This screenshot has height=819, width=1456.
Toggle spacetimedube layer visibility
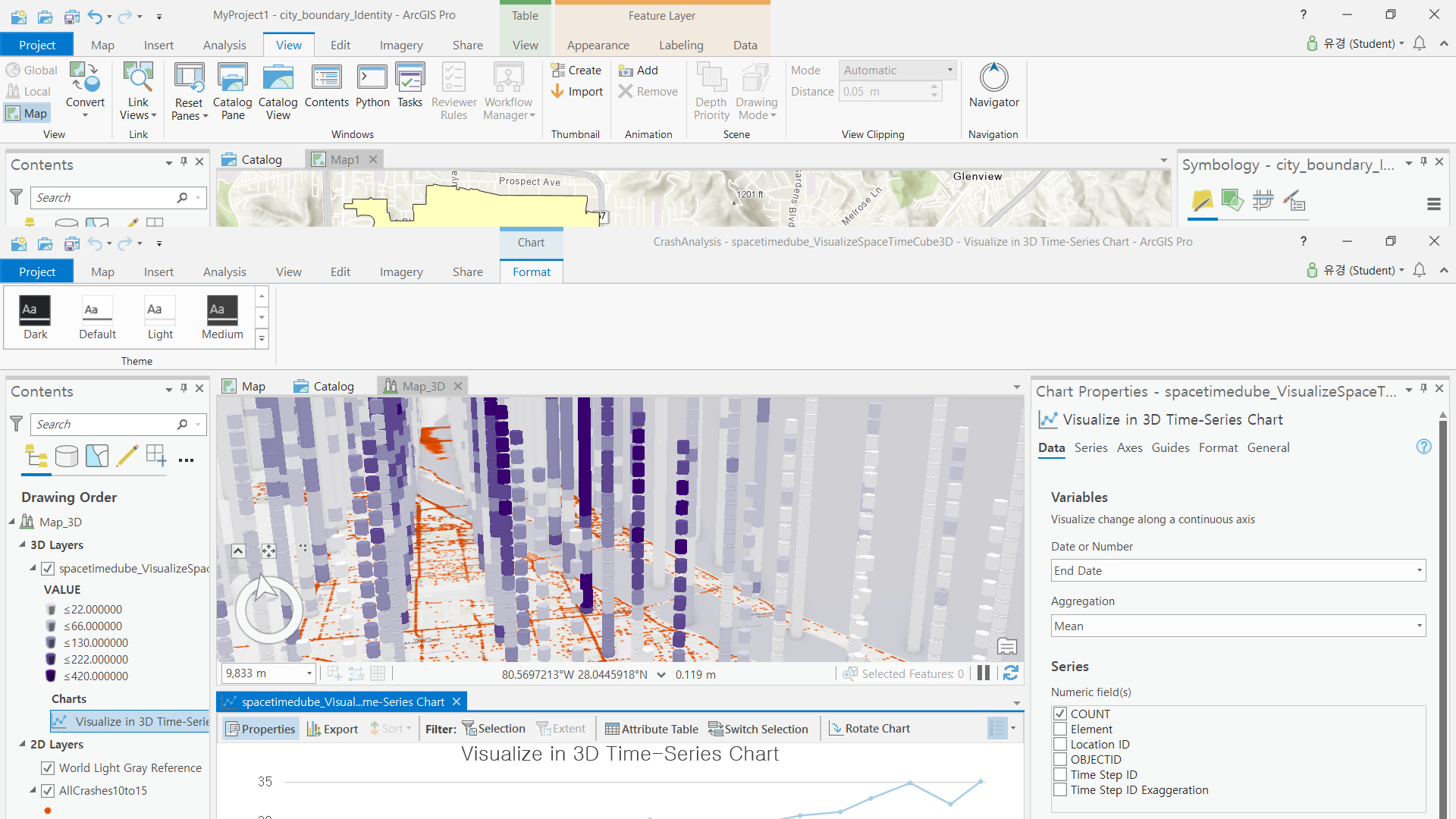48,568
